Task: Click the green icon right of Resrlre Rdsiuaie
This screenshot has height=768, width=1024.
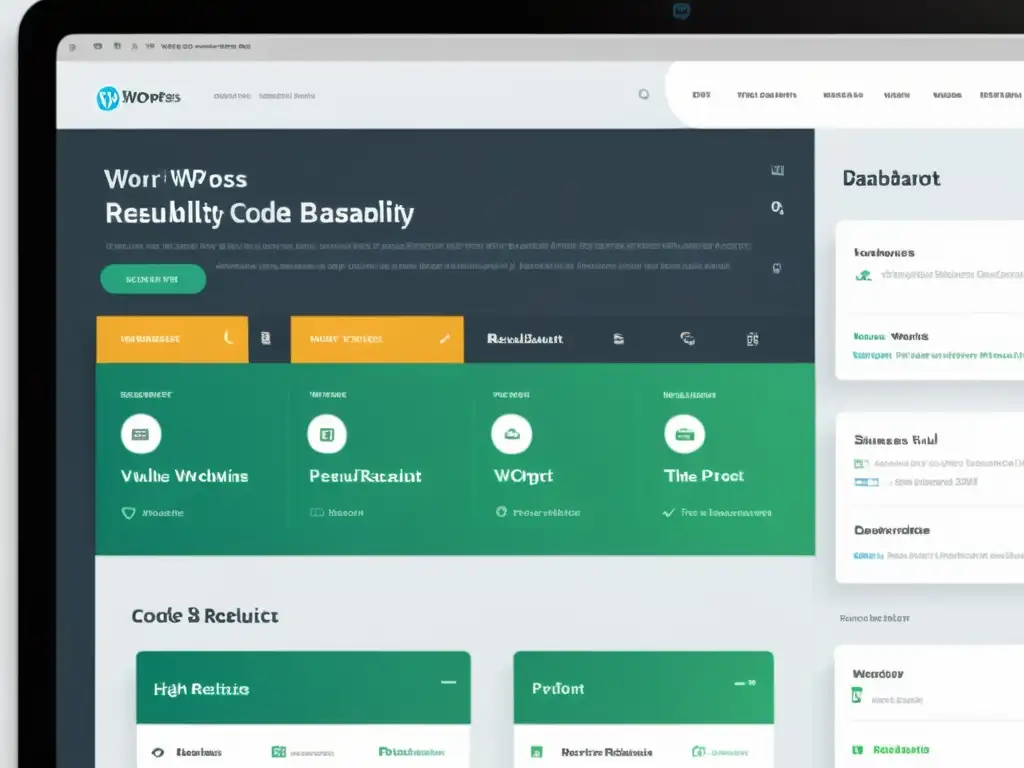Action: (699, 752)
